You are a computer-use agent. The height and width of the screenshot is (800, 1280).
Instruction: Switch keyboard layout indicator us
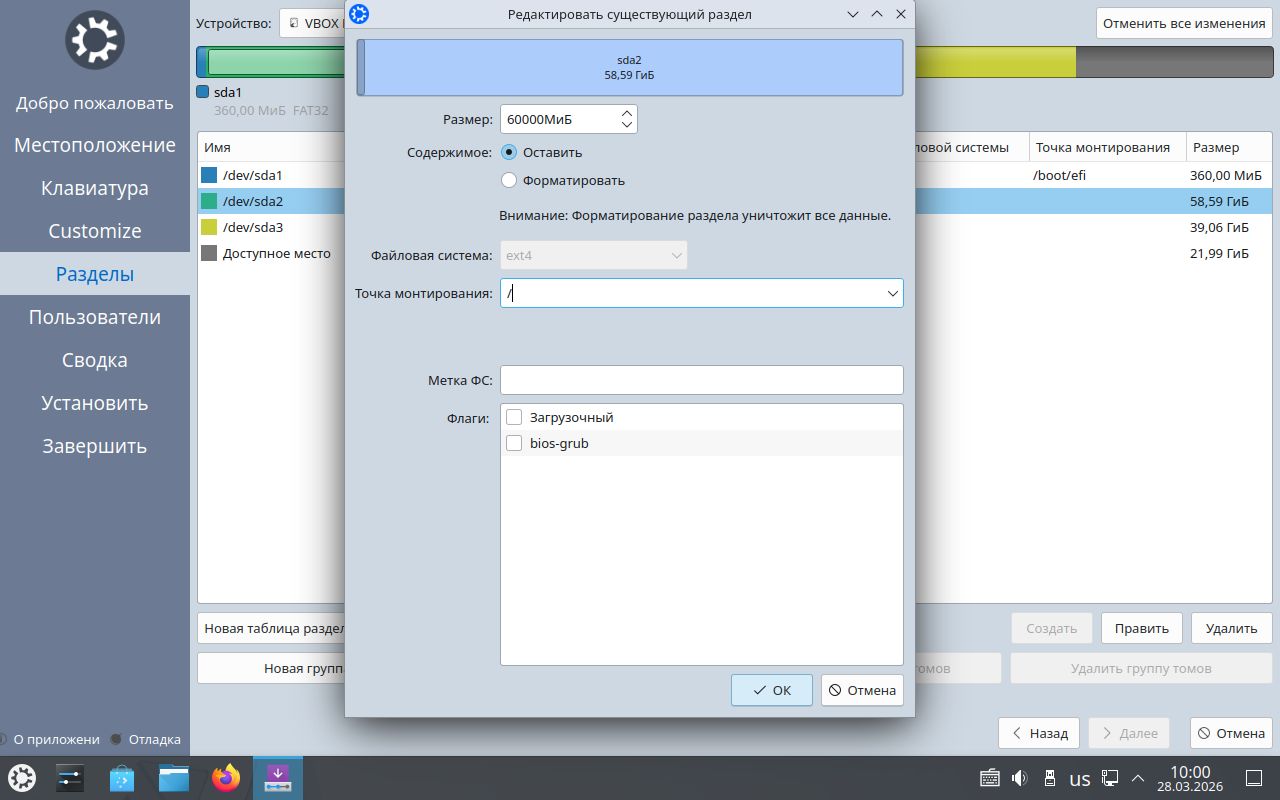(x=1080, y=779)
